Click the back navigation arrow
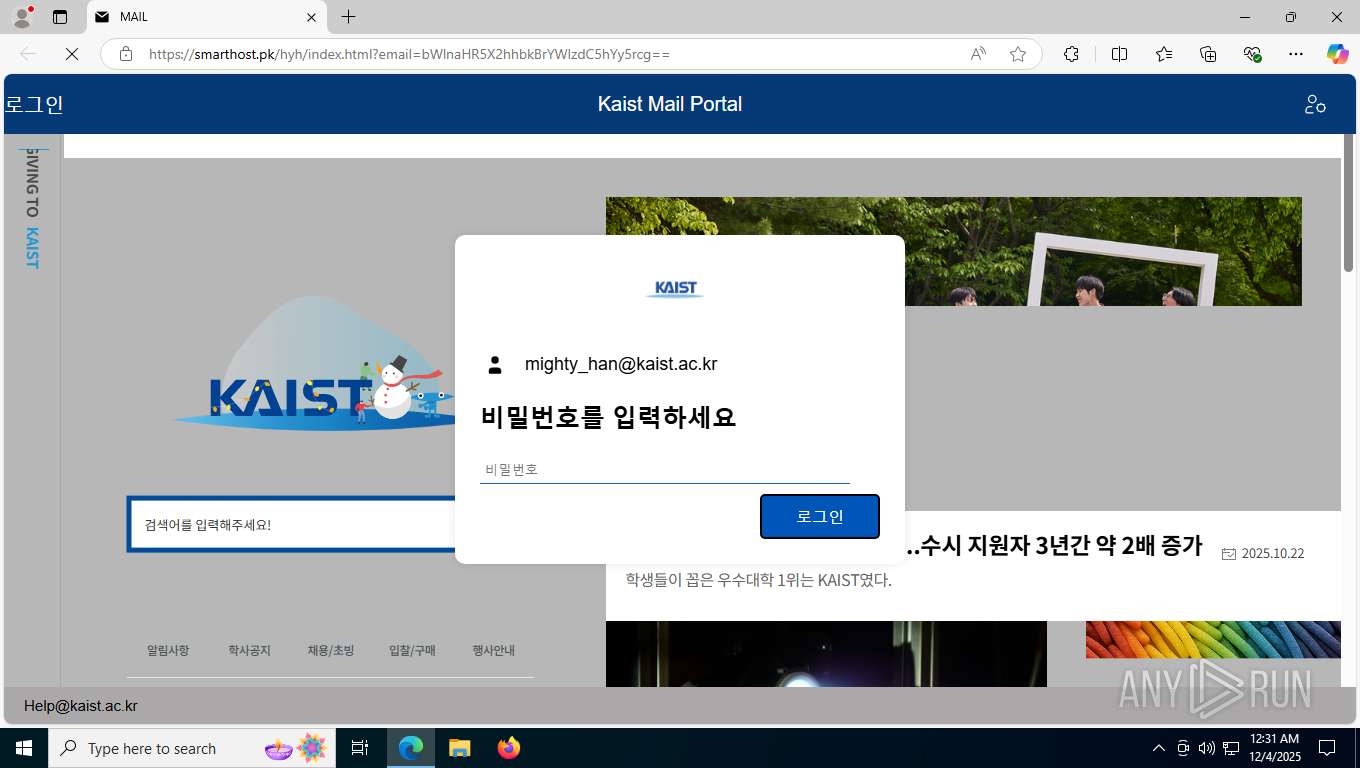The image size is (1360, 768). [x=28, y=54]
